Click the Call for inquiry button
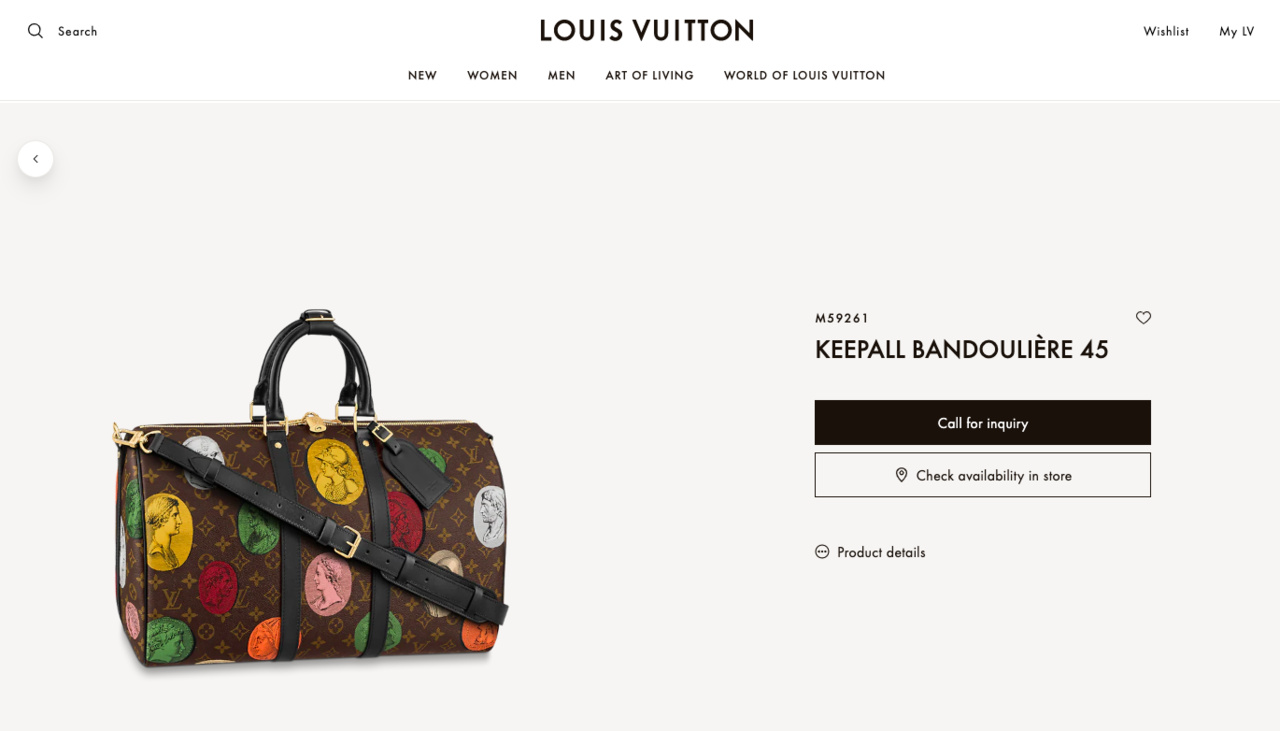This screenshot has width=1280, height=731. coord(983,422)
